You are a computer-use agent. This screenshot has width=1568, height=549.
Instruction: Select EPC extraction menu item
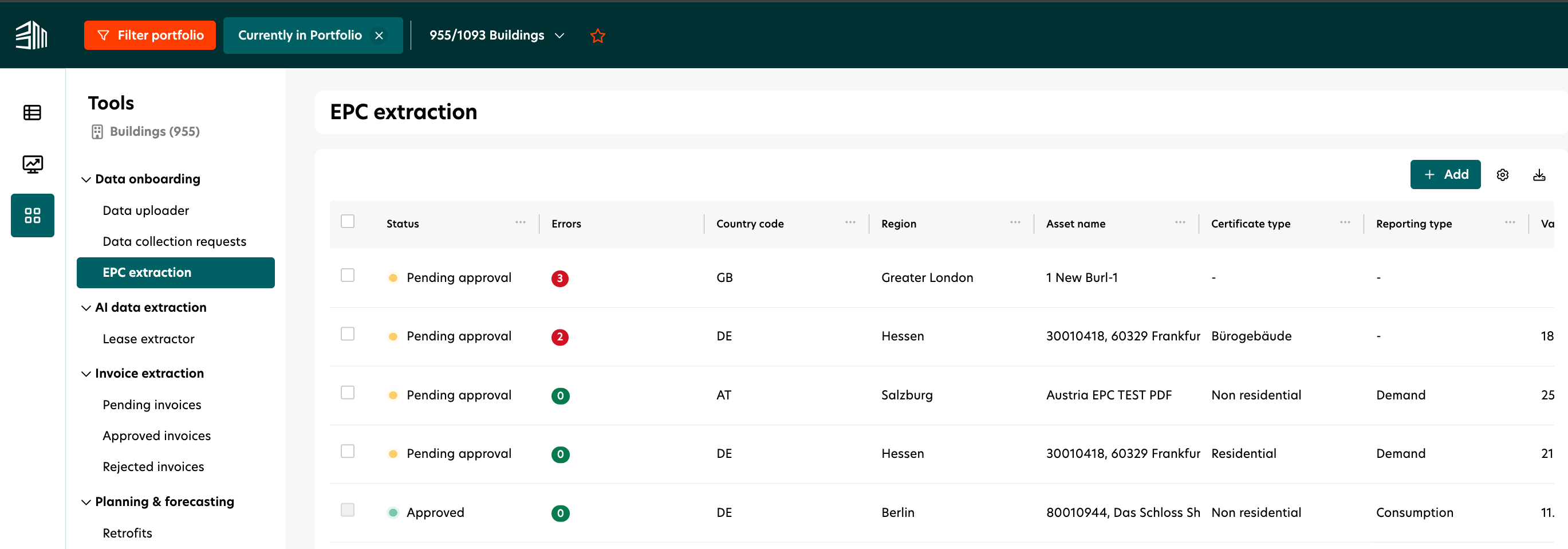176,273
